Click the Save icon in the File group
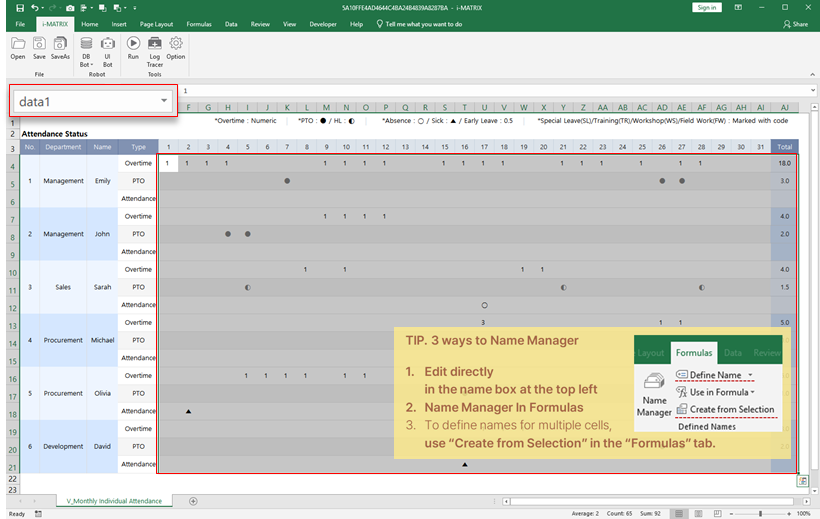 [x=39, y=47]
